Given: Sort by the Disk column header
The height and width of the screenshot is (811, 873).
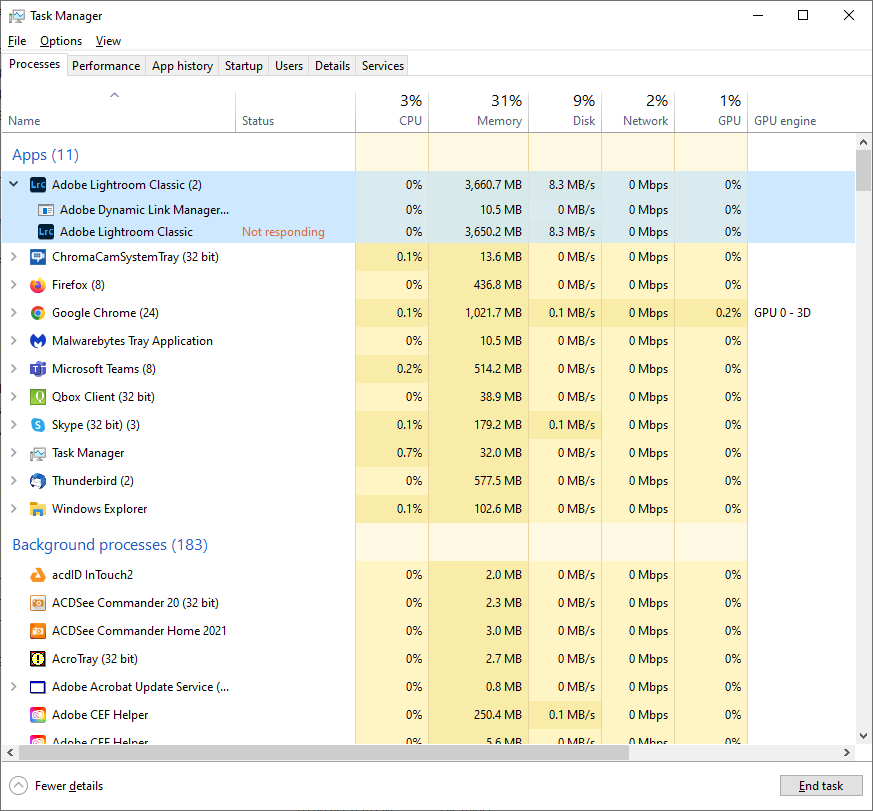Looking at the screenshot, I should (565, 111).
